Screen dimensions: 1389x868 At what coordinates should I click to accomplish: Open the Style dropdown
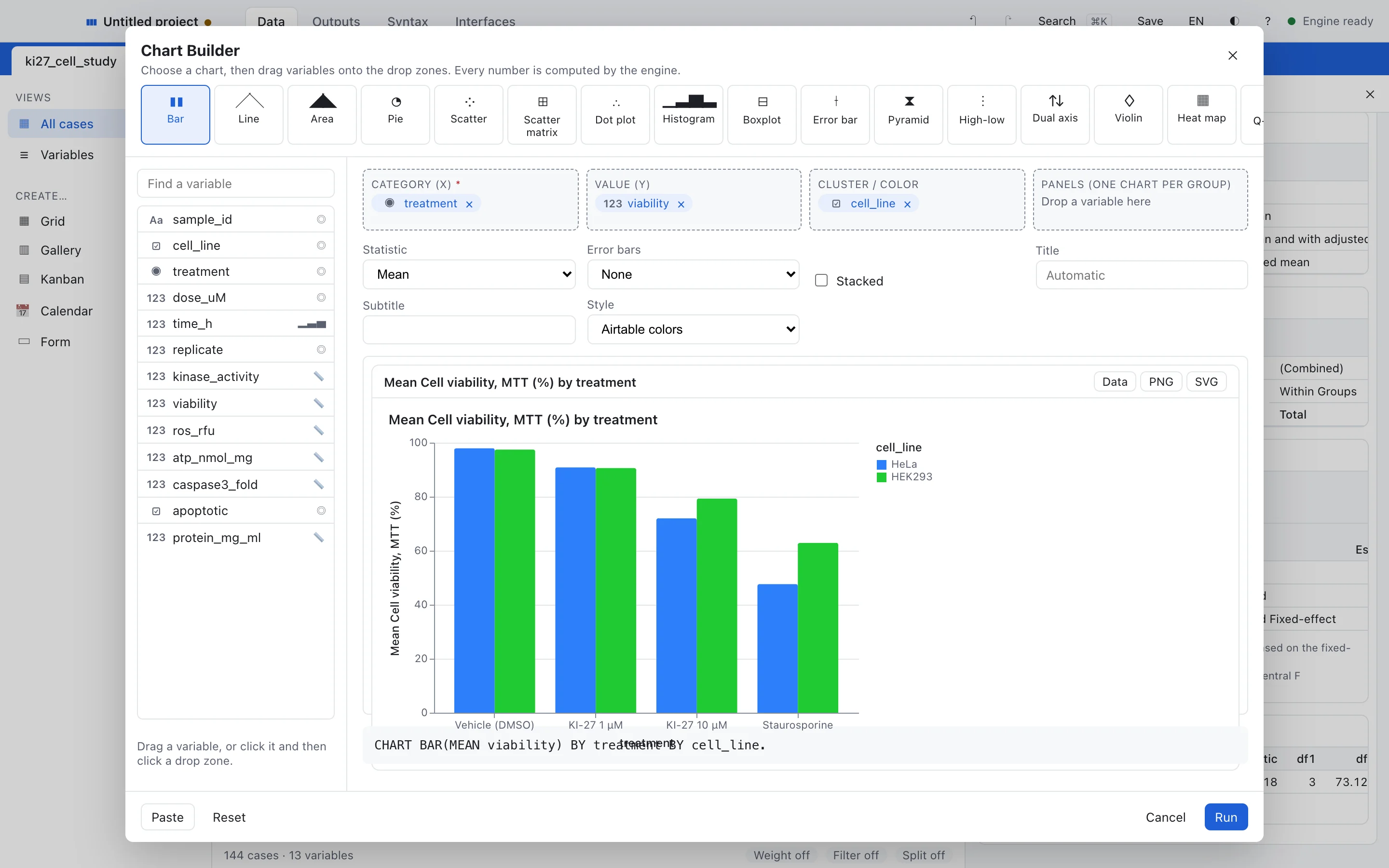click(x=693, y=329)
